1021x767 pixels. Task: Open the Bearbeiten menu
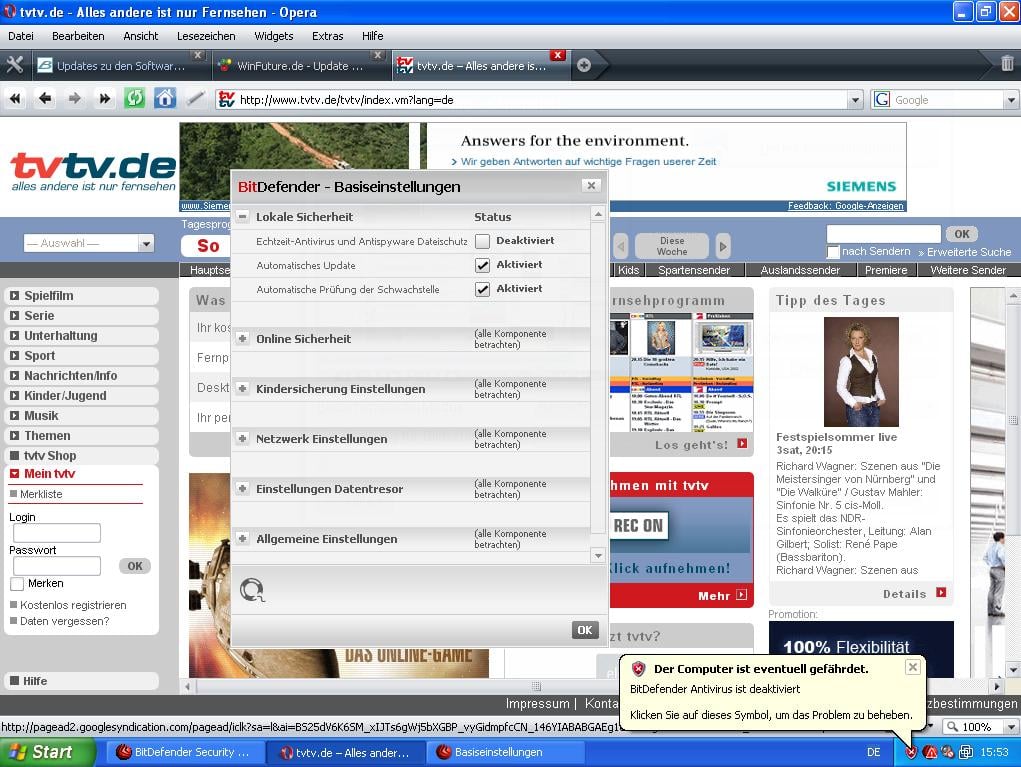pyautogui.click(x=78, y=36)
